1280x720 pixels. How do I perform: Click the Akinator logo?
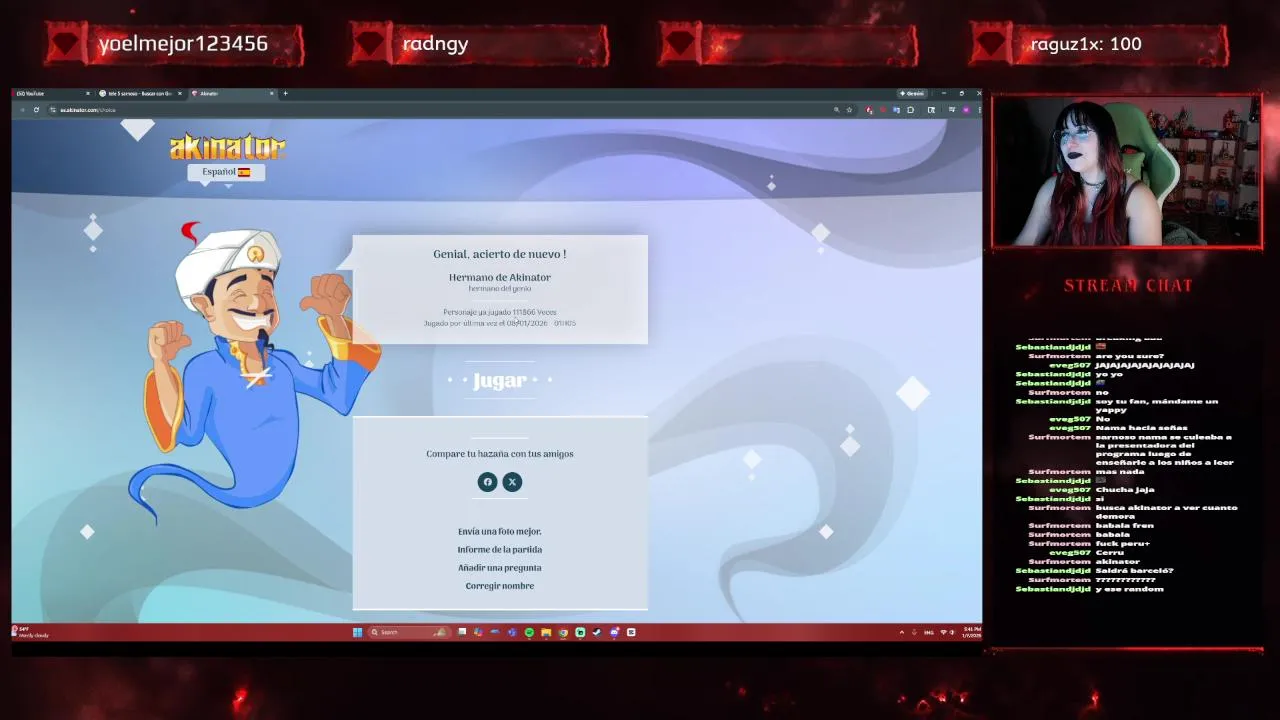pyautogui.click(x=227, y=147)
